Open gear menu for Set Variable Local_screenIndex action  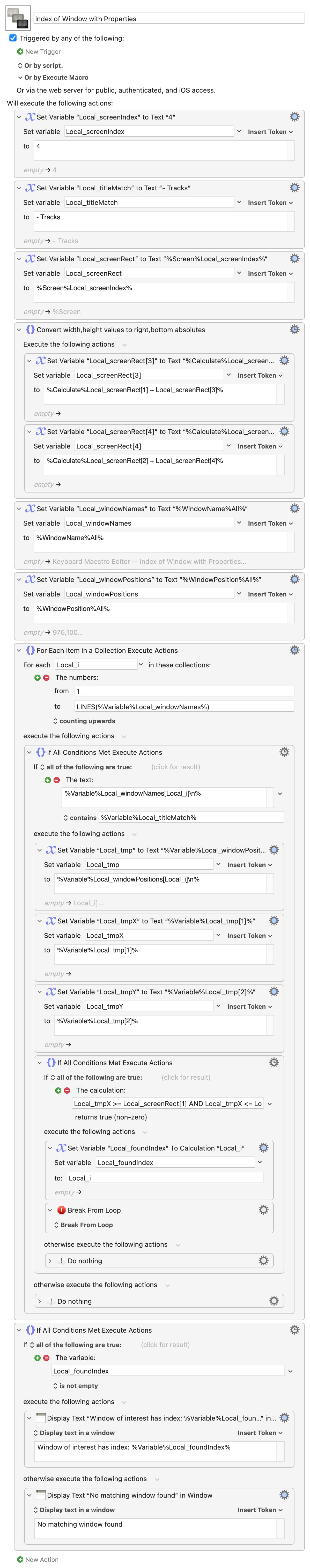[294, 117]
